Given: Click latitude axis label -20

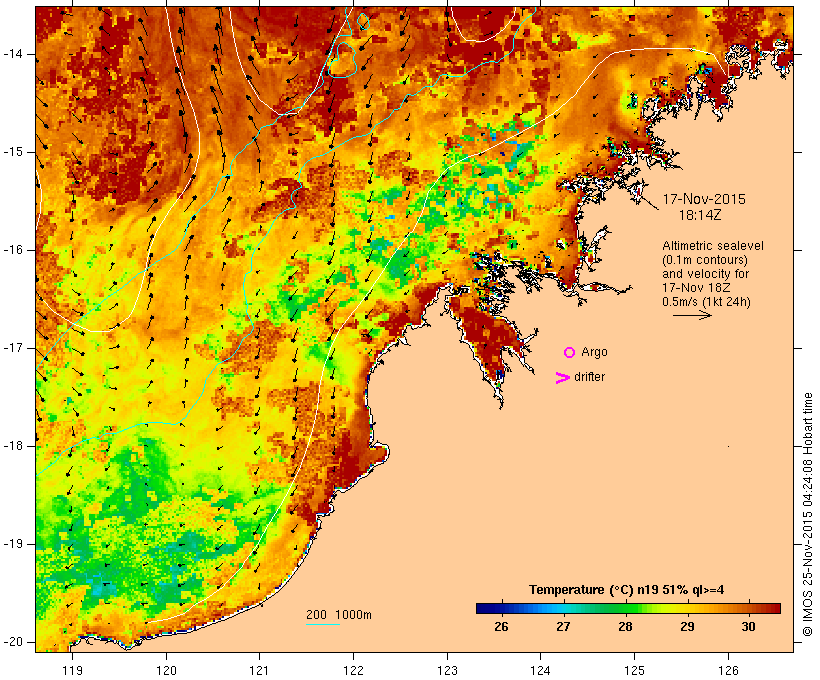Looking at the screenshot, I should [13, 642].
